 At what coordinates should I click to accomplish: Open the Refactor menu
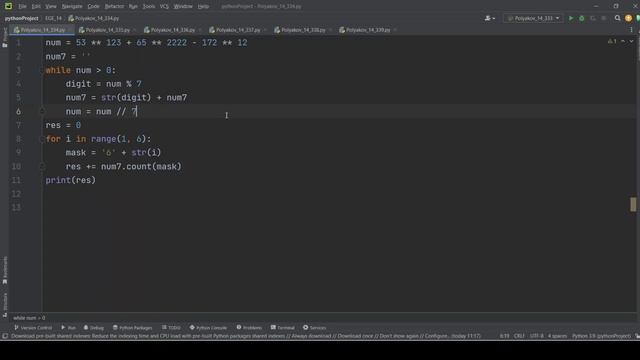click(x=114, y=6)
